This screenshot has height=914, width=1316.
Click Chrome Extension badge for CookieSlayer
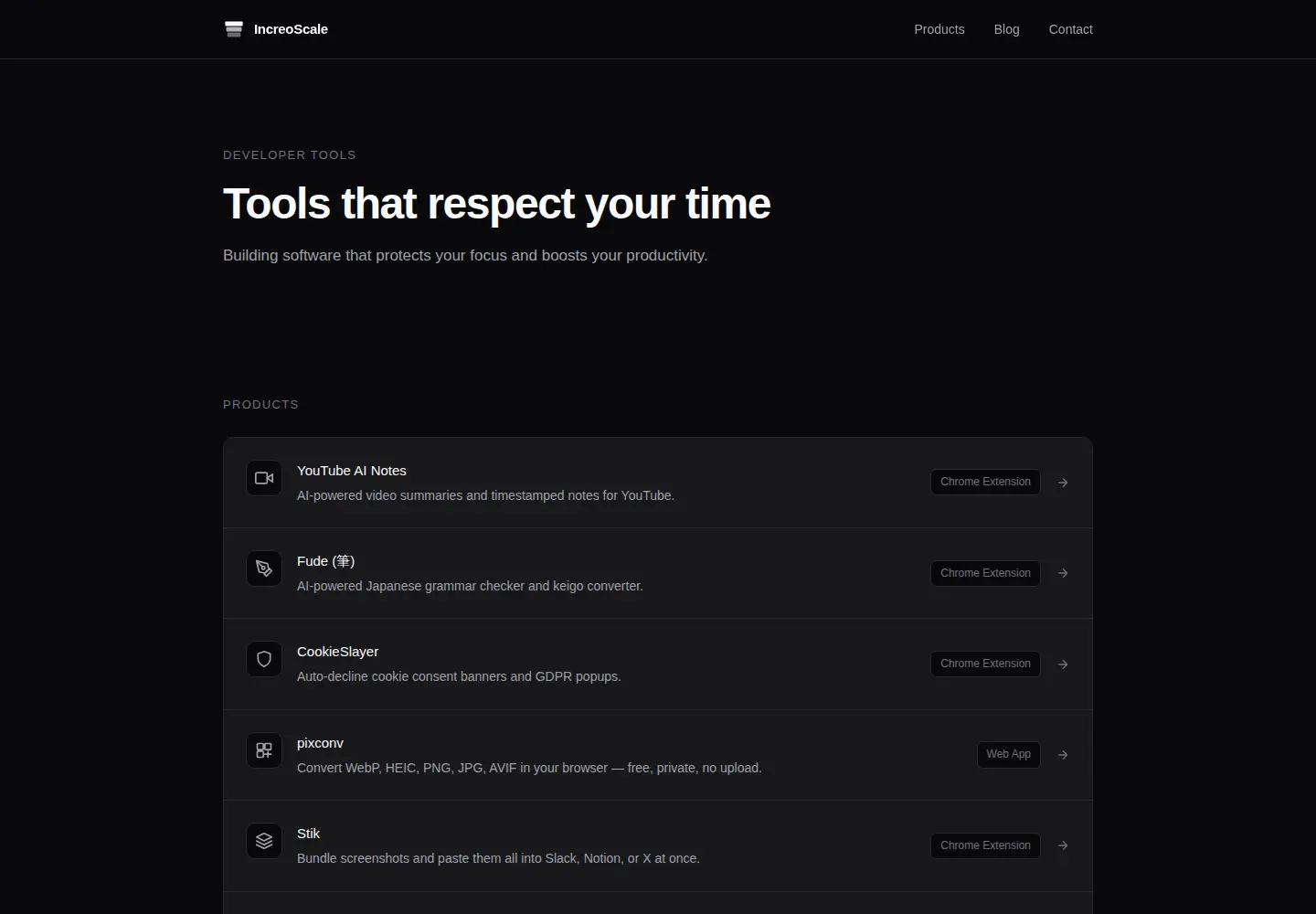click(x=985, y=664)
